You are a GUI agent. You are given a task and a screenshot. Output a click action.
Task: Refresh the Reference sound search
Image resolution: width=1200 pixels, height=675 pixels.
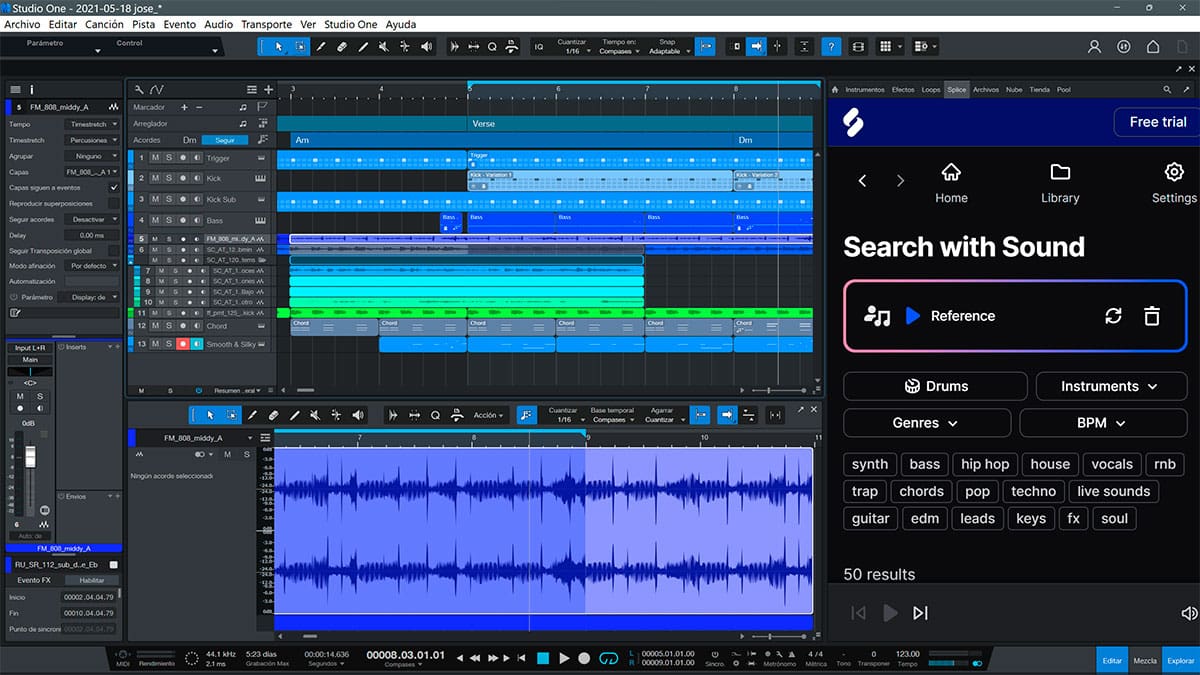click(x=1113, y=316)
